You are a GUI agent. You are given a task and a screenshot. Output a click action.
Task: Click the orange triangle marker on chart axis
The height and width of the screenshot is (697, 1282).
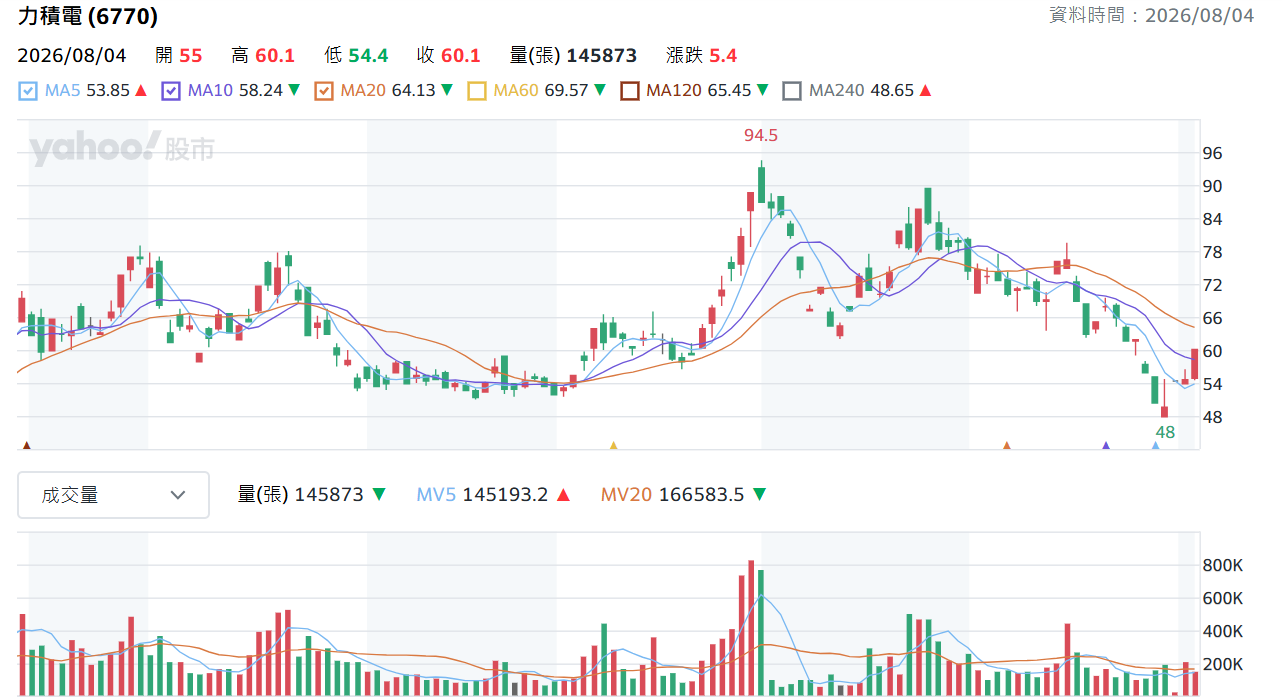tap(1007, 445)
